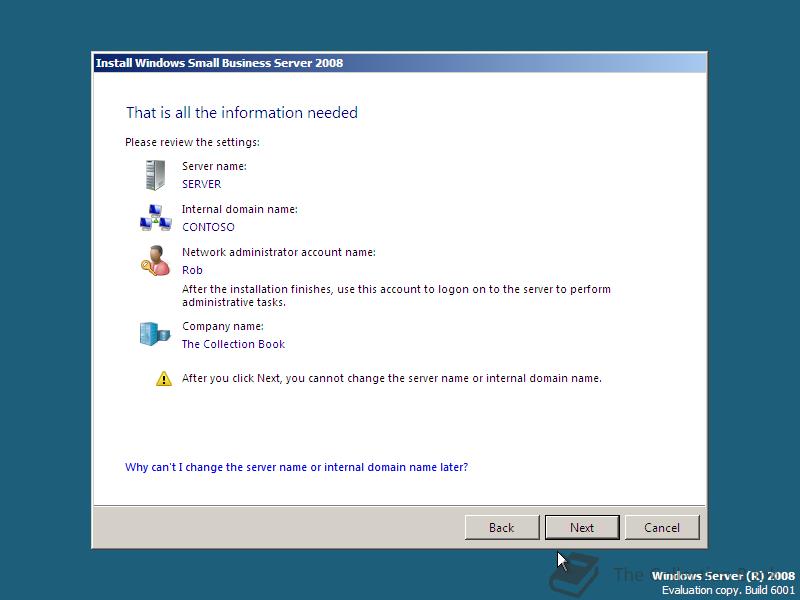This screenshot has width=800, height=600.
Task: Click the heading That is all the information needed
Action: [242, 112]
